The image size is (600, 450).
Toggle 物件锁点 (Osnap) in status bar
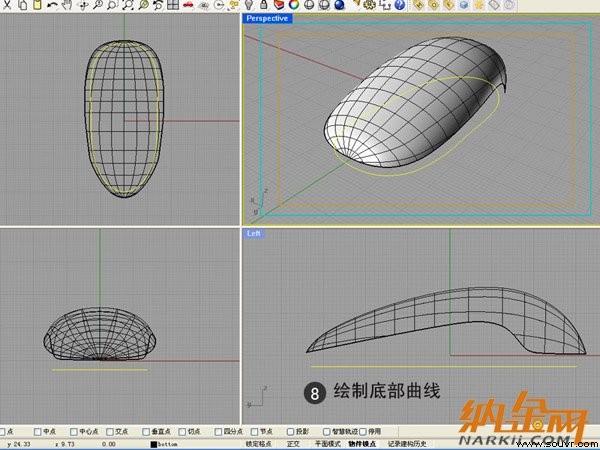(362, 444)
